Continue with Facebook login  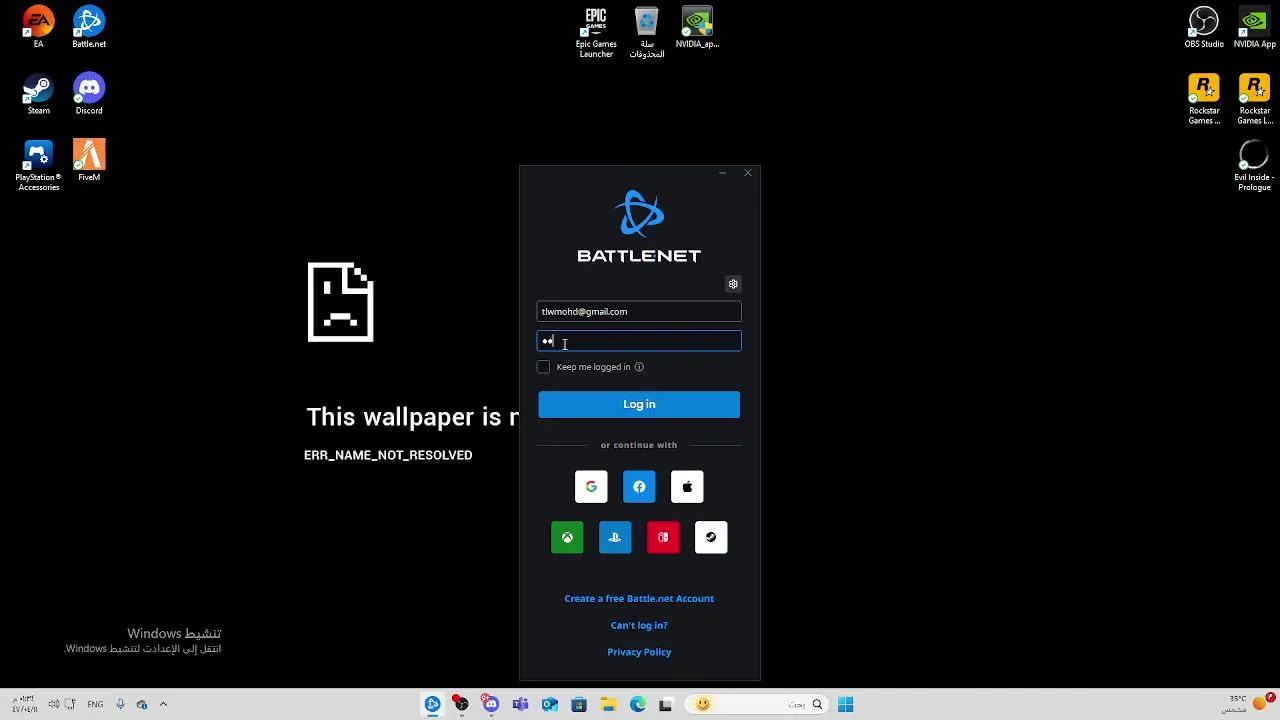[639, 487]
